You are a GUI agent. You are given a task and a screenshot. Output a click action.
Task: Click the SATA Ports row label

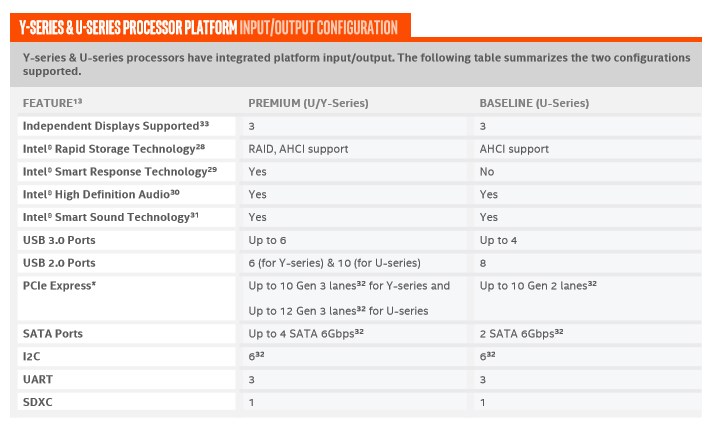click(x=53, y=332)
